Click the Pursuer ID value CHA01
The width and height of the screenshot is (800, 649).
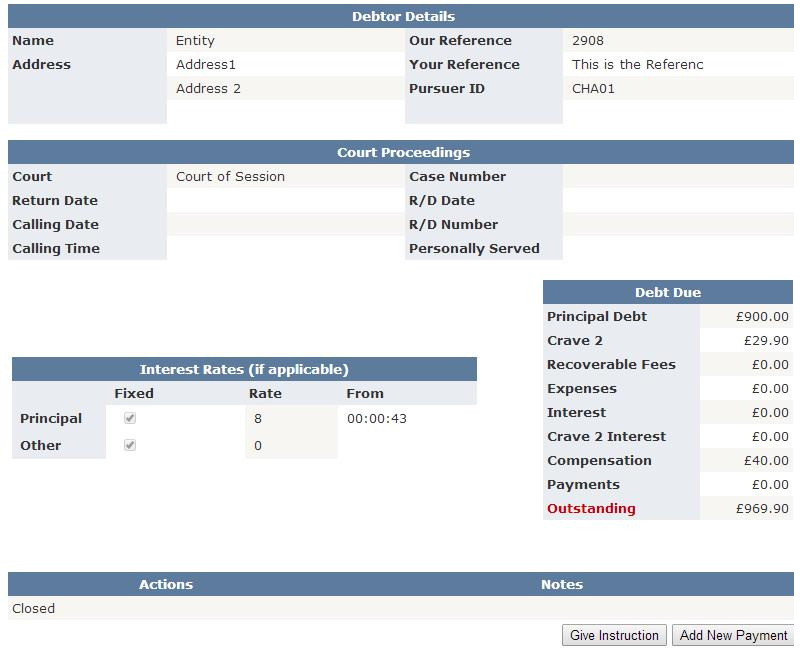(x=593, y=89)
